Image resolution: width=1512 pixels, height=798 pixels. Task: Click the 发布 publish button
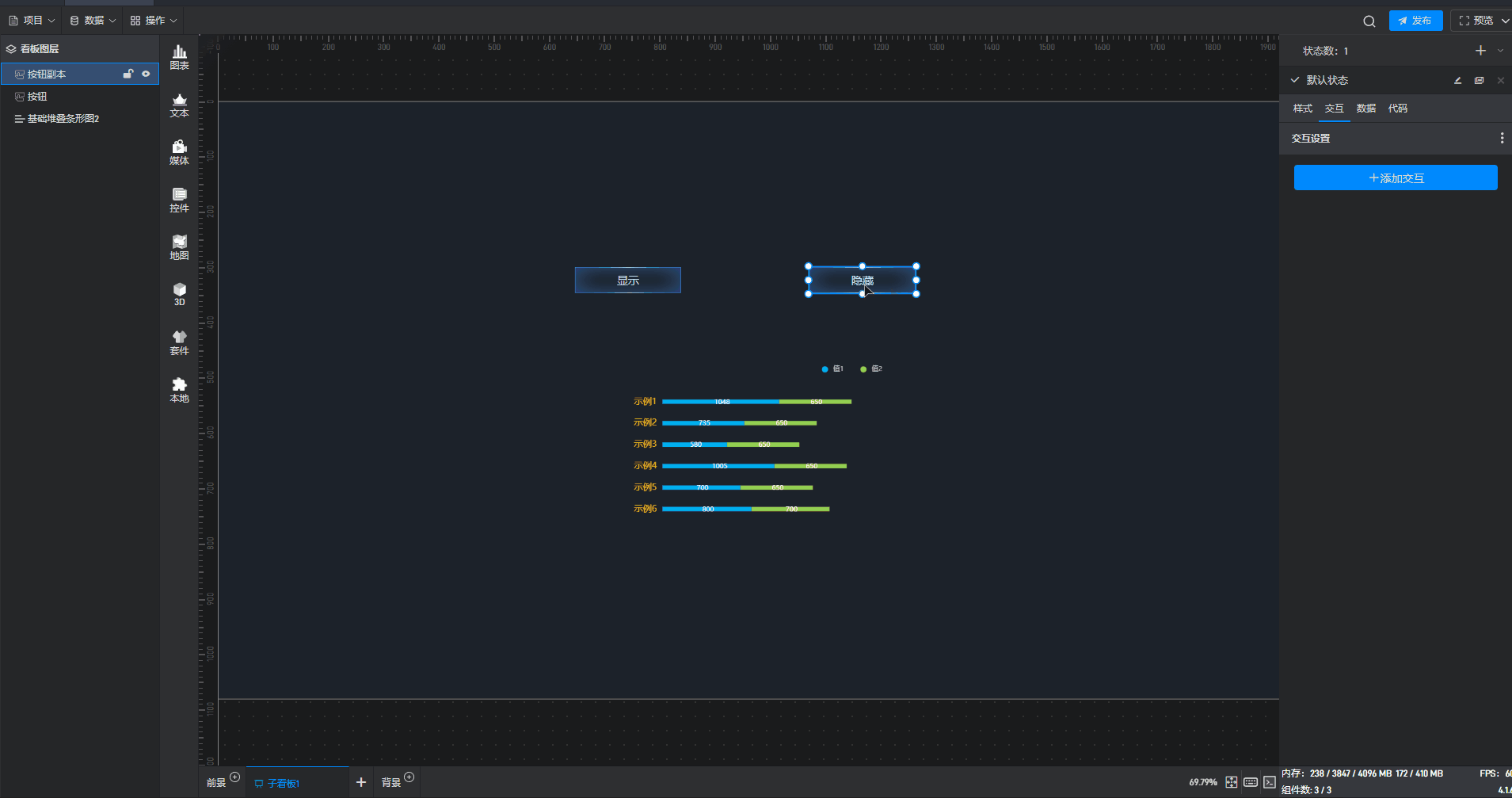1415,21
